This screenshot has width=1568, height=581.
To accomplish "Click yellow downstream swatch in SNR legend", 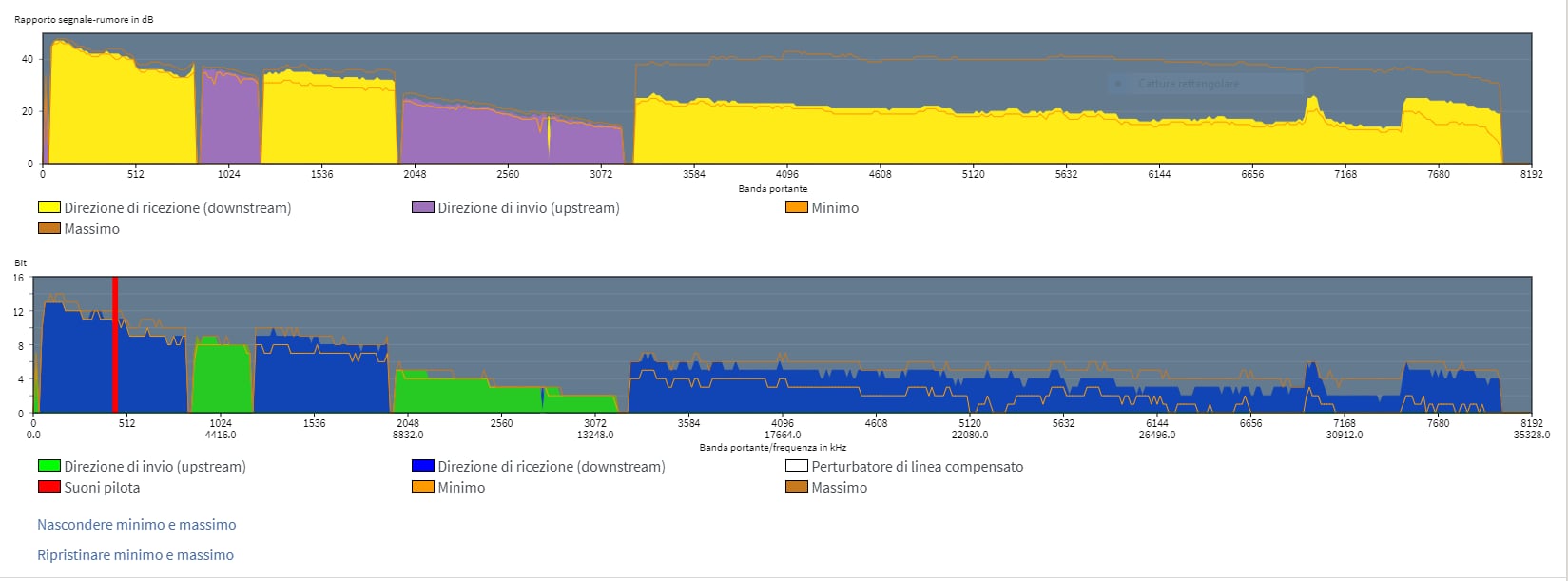I will click(48, 207).
